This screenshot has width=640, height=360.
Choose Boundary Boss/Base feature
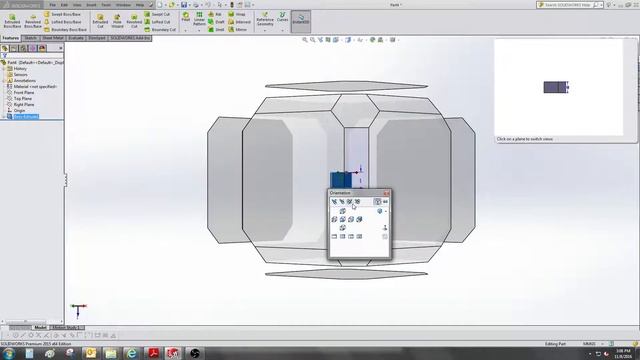coord(65,29)
